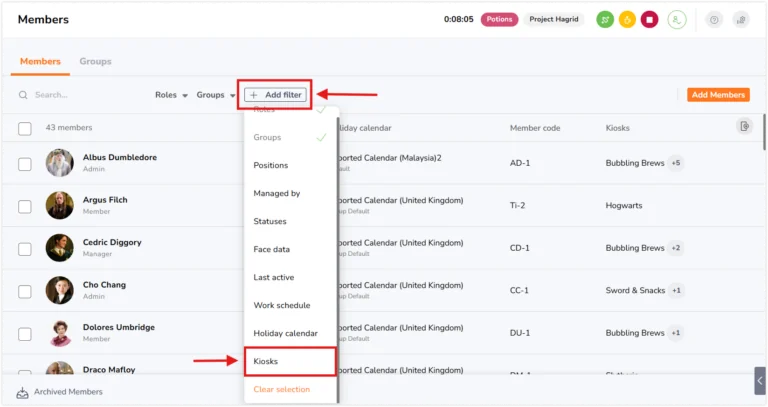Click Clear selection in filter list

[x=282, y=389]
